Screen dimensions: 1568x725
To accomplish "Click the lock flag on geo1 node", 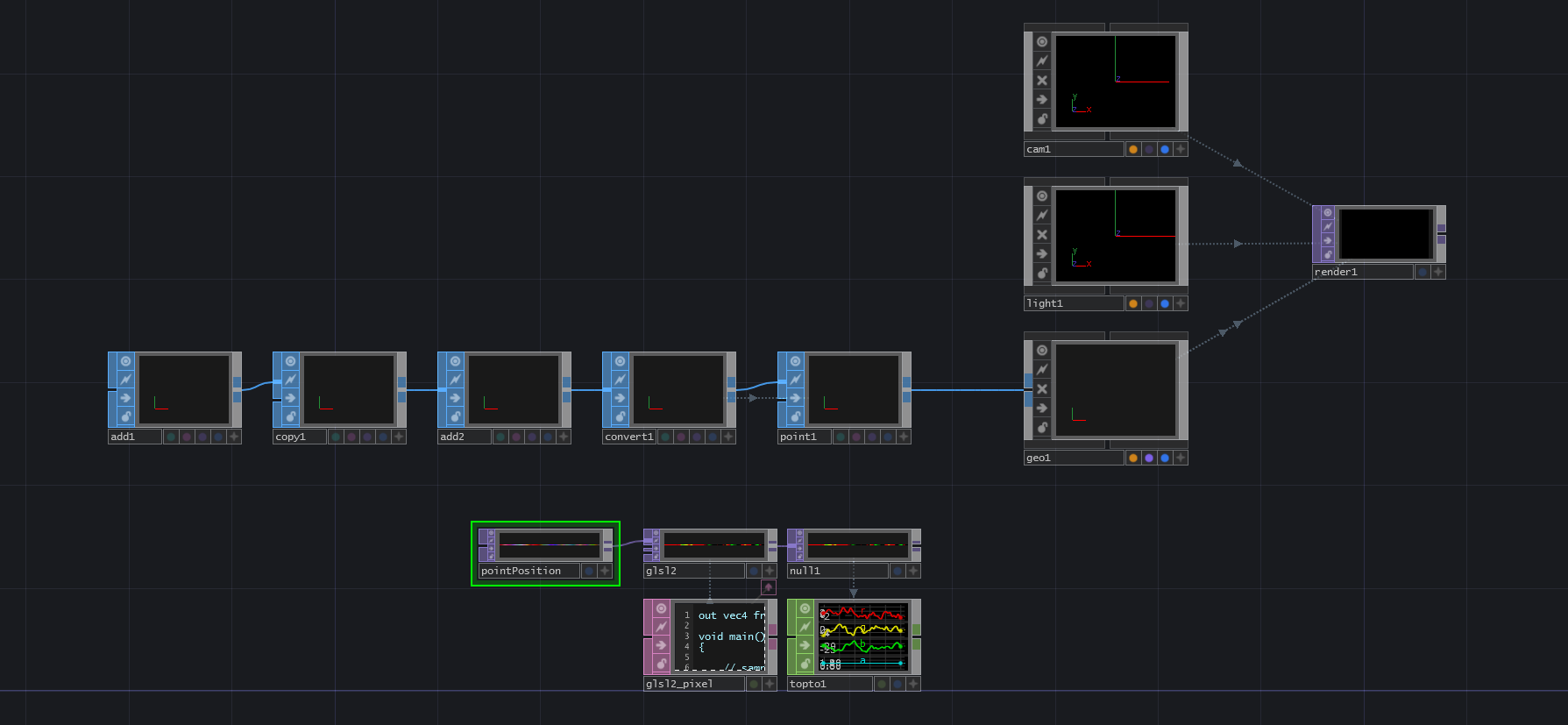I will pyautogui.click(x=1041, y=427).
